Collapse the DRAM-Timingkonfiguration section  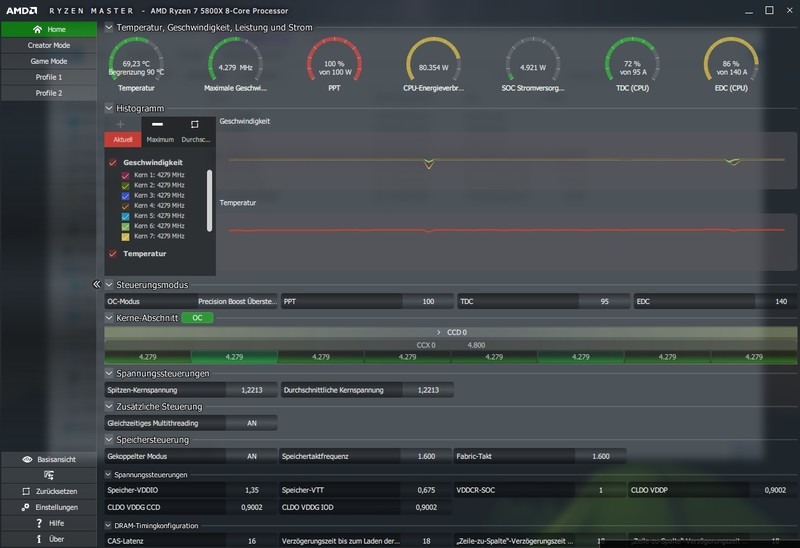[108, 526]
